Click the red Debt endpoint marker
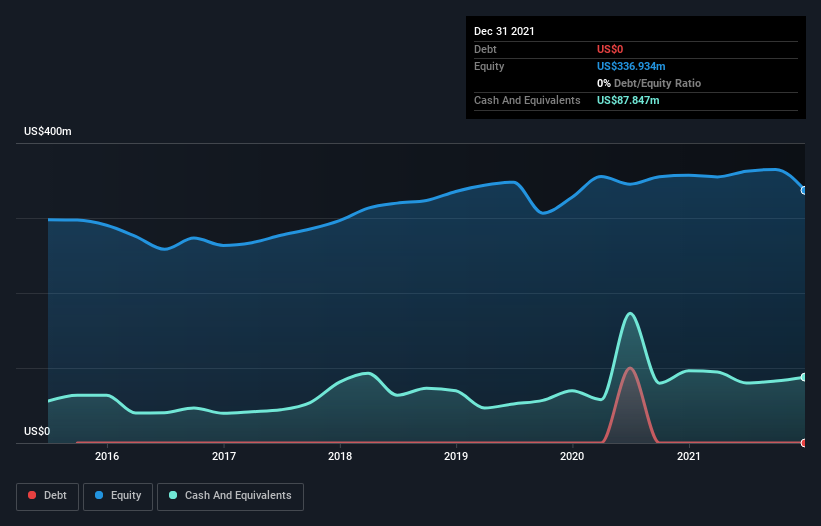821x526 pixels. (x=804, y=443)
